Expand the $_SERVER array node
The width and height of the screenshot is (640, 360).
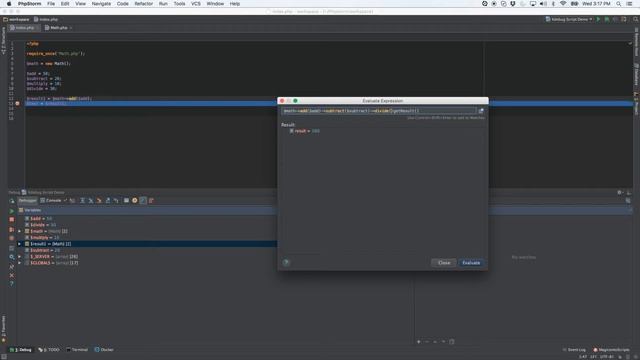(19, 257)
